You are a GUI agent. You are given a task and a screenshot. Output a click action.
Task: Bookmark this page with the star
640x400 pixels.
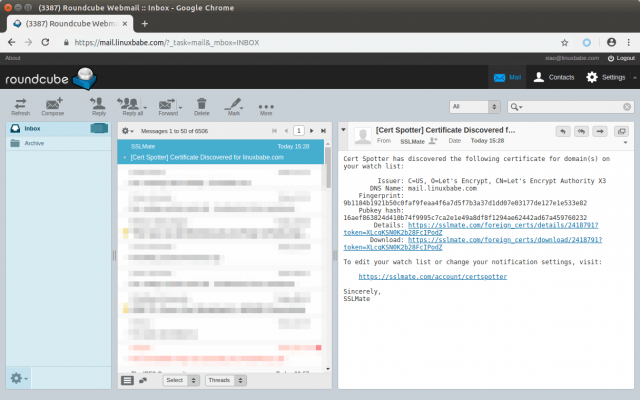click(565, 43)
